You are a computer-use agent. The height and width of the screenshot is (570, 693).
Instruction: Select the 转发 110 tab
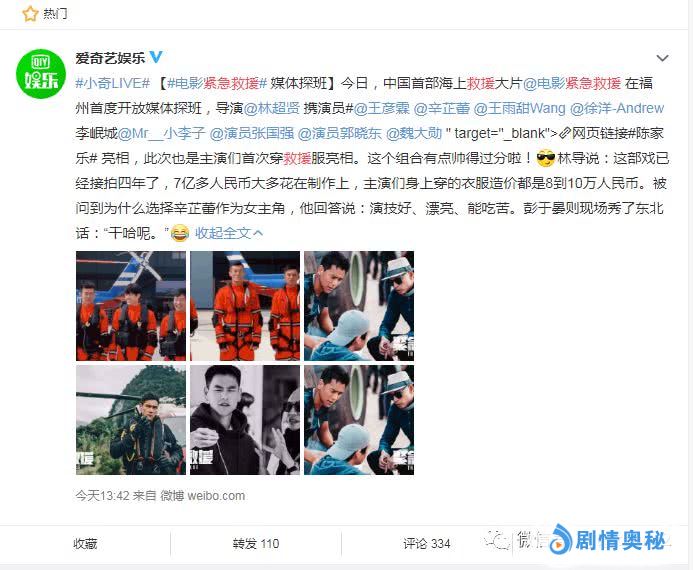click(256, 543)
